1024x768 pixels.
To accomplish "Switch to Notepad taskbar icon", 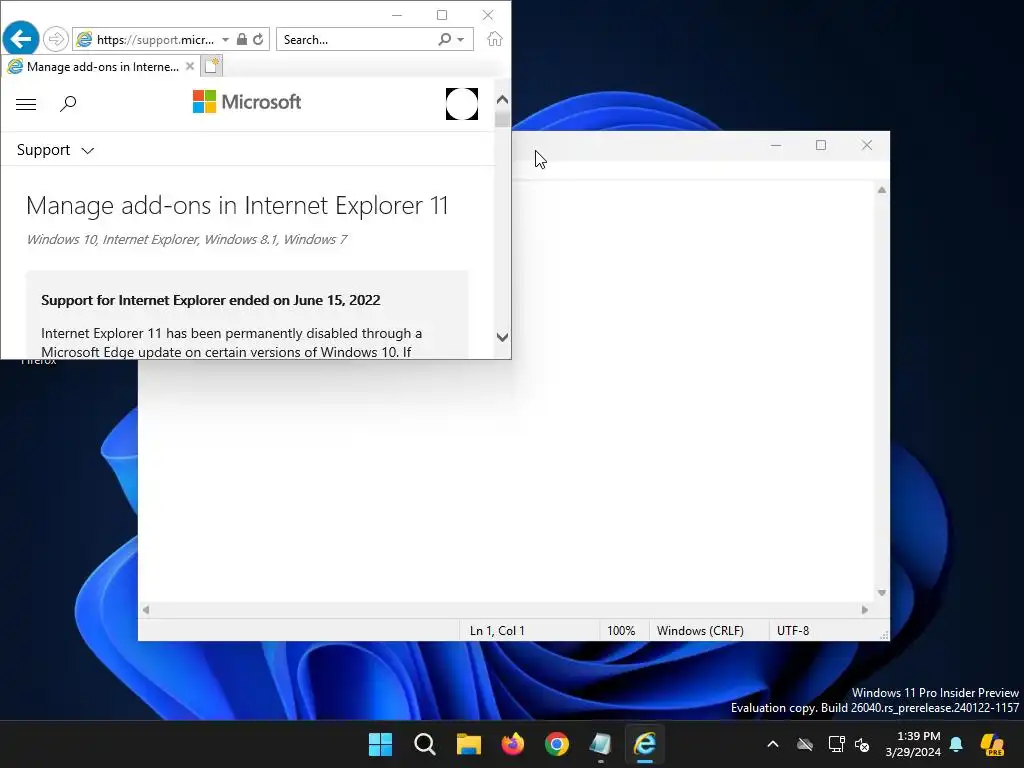I will (600, 744).
